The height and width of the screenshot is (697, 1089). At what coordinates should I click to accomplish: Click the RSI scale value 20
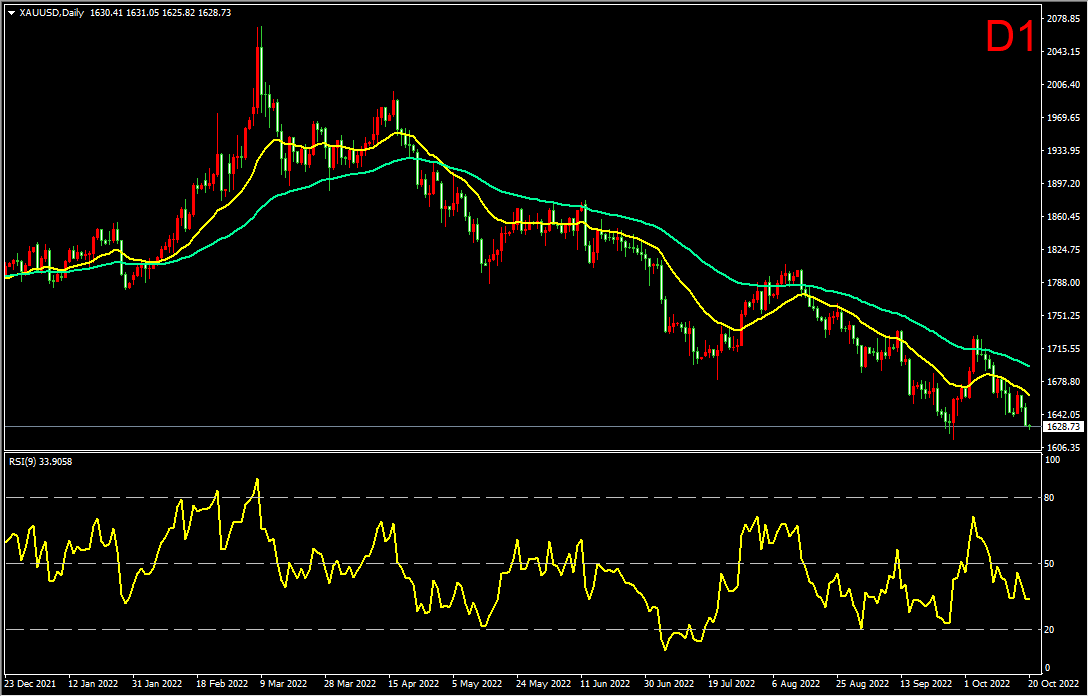1049,630
